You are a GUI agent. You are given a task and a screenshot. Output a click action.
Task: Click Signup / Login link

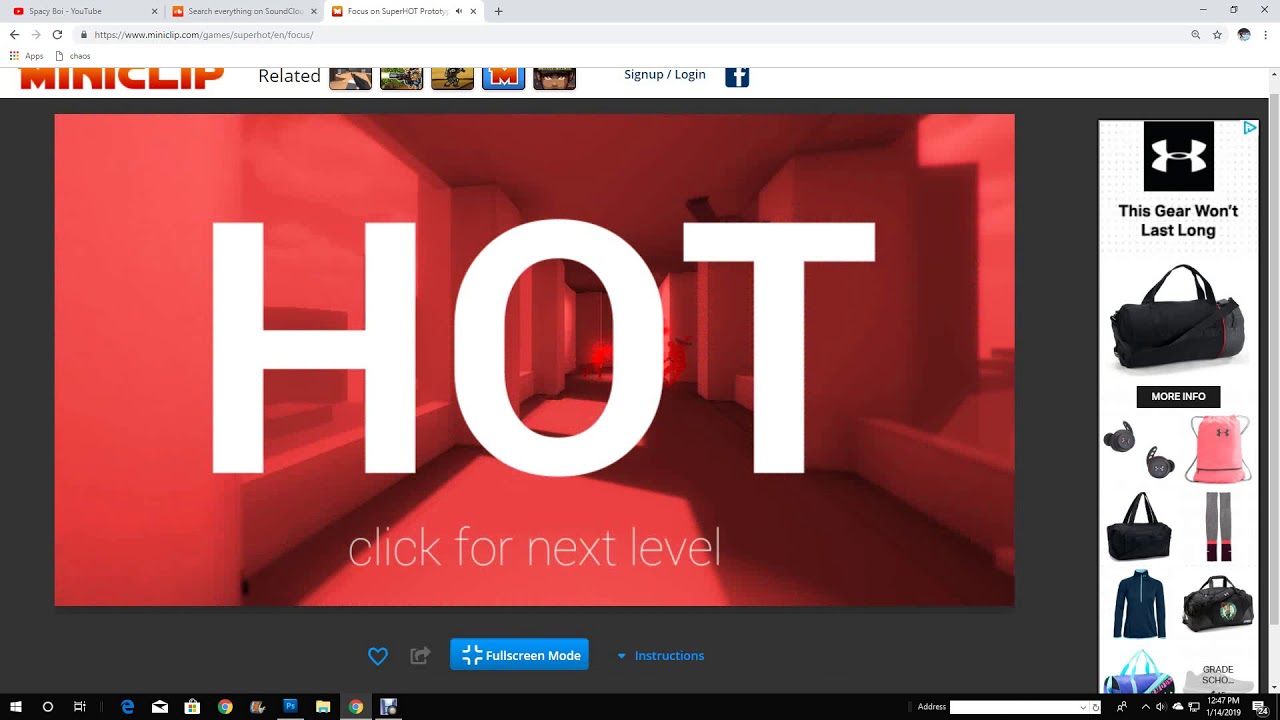pyautogui.click(x=665, y=74)
